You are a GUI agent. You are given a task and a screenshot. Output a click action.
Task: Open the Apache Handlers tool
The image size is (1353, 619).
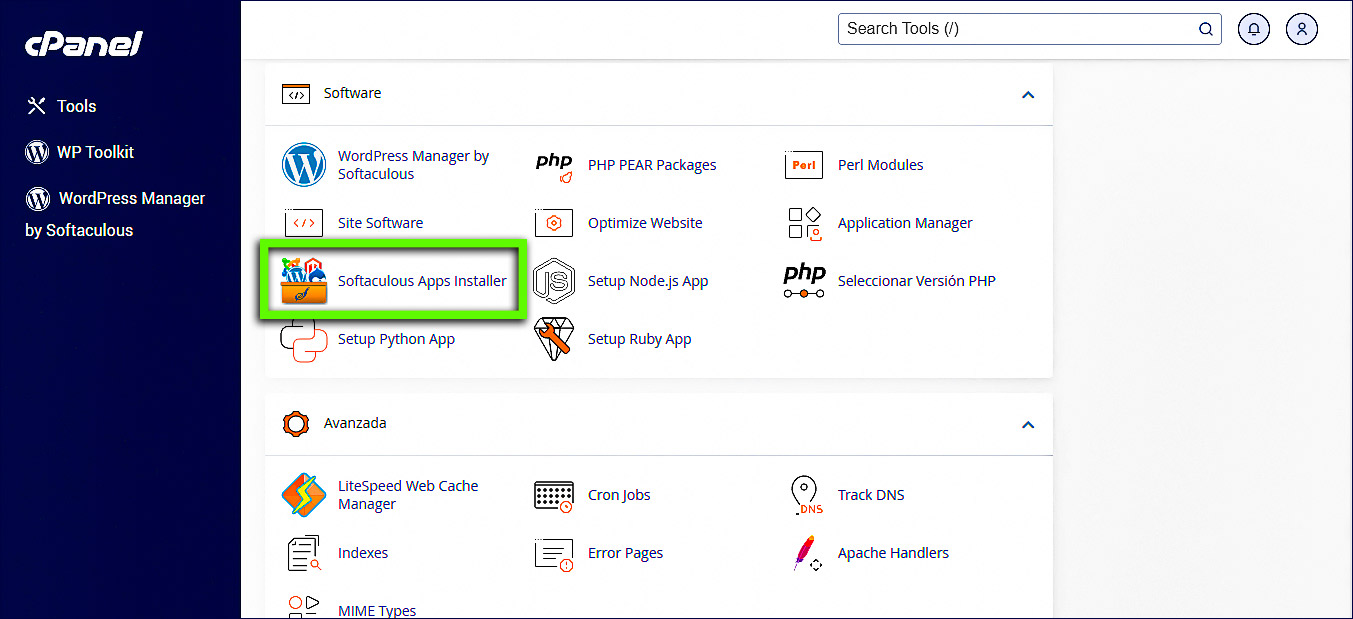[893, 552]
